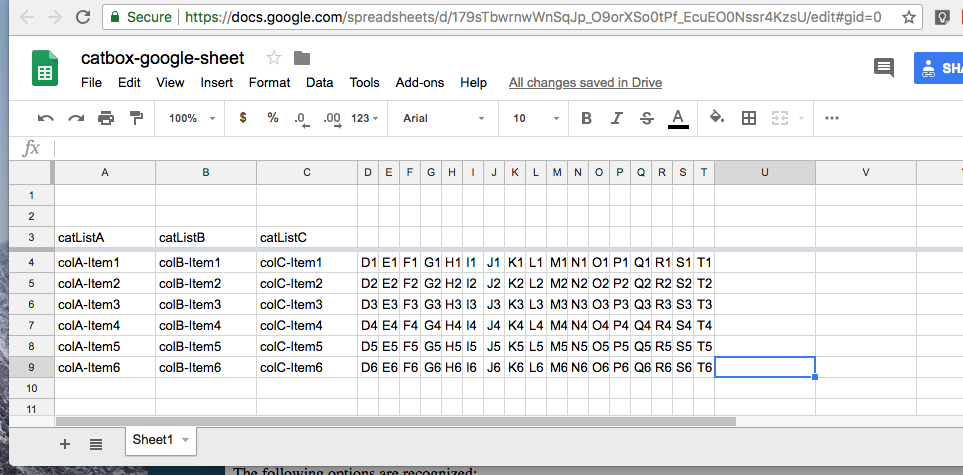Image resolution: width=963 pixels, height=475 pixels.
Task: Select column U header
Action: pyautogui.click(x=765, y=173)
